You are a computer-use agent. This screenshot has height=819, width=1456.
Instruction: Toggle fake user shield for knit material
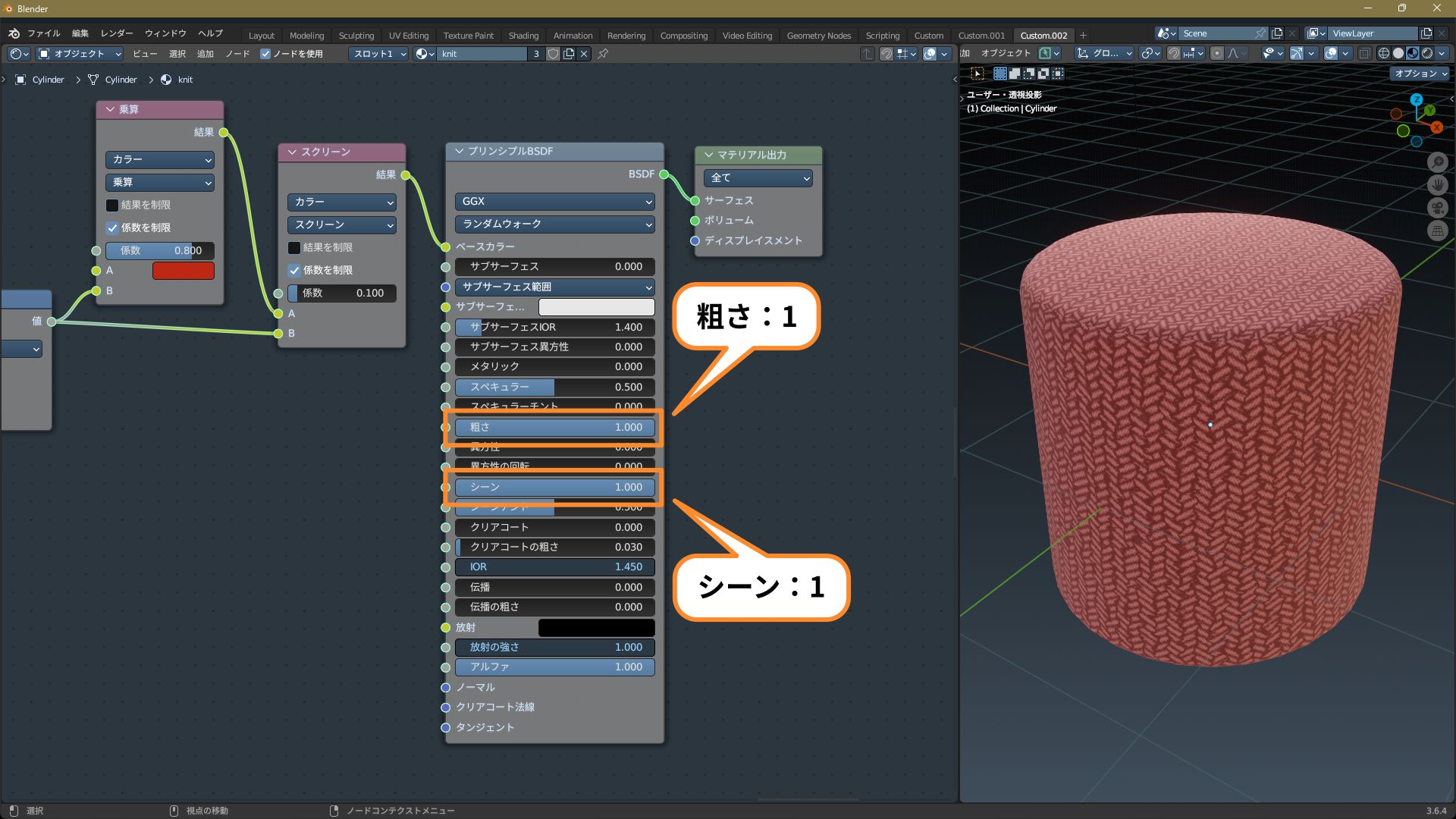[x=554, y=54]
